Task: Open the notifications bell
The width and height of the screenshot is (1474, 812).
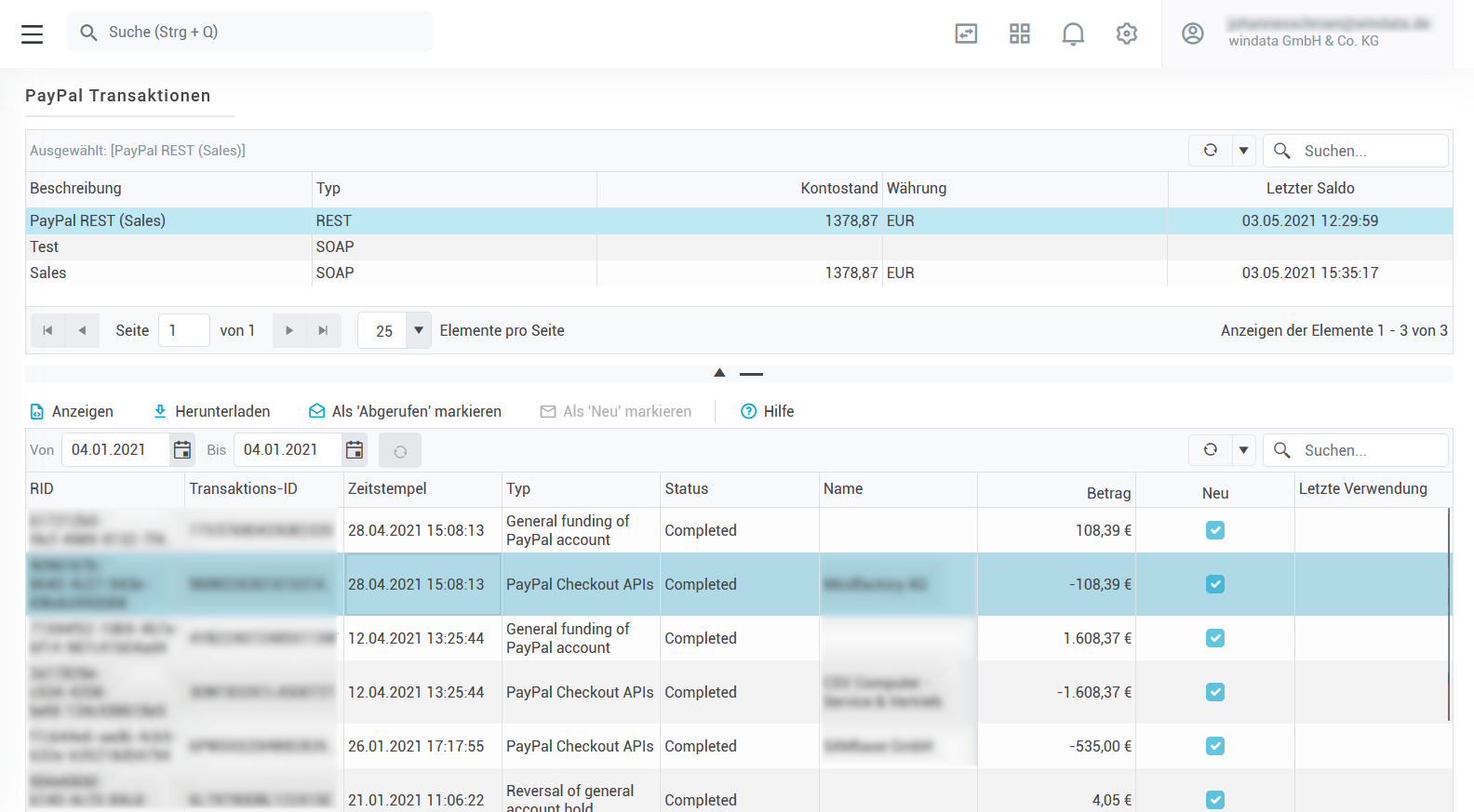Action: (1073, 34)
